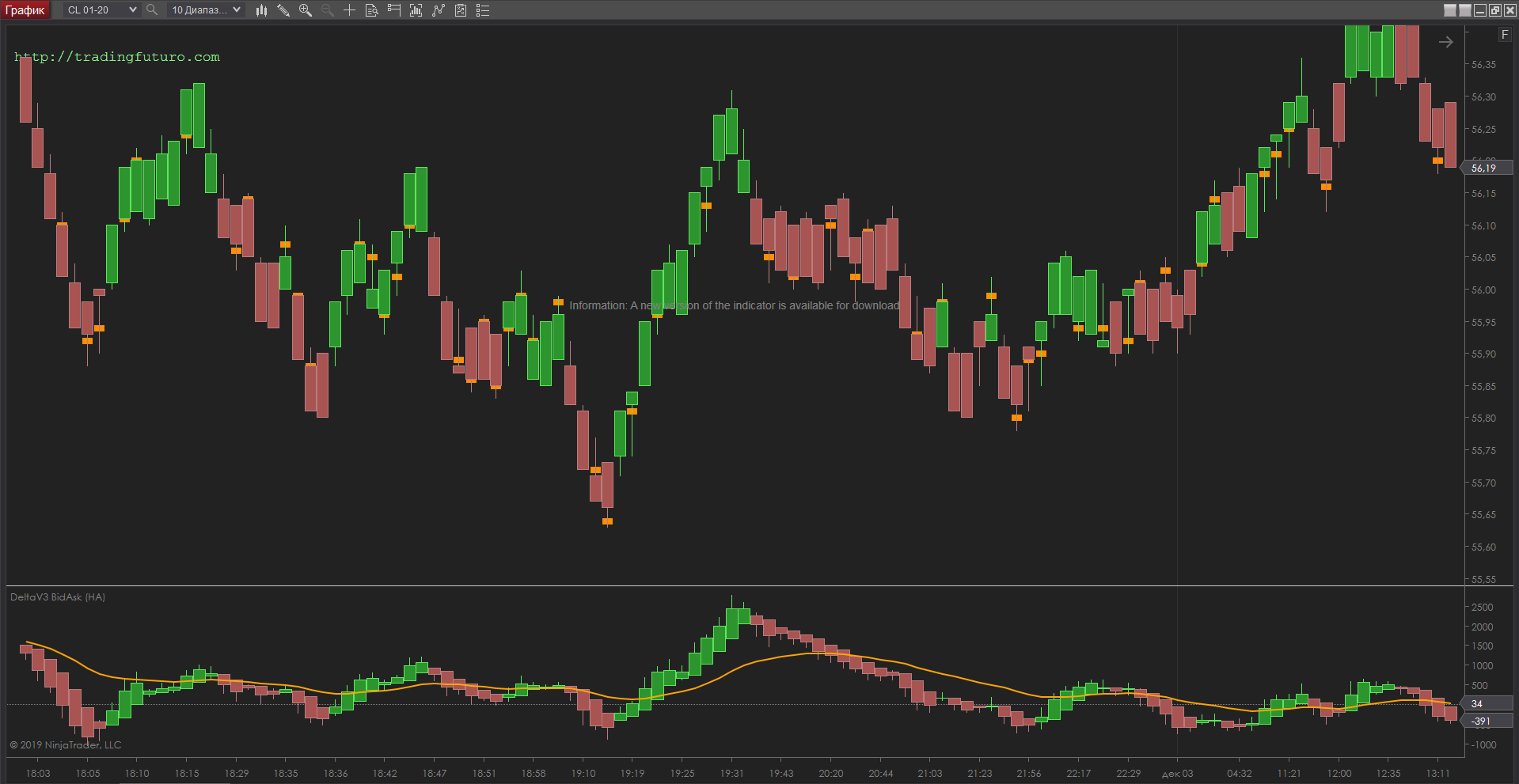Click the first gray link button in title bar
This screenshot has height=784, width=1519.
[1450, 10]
